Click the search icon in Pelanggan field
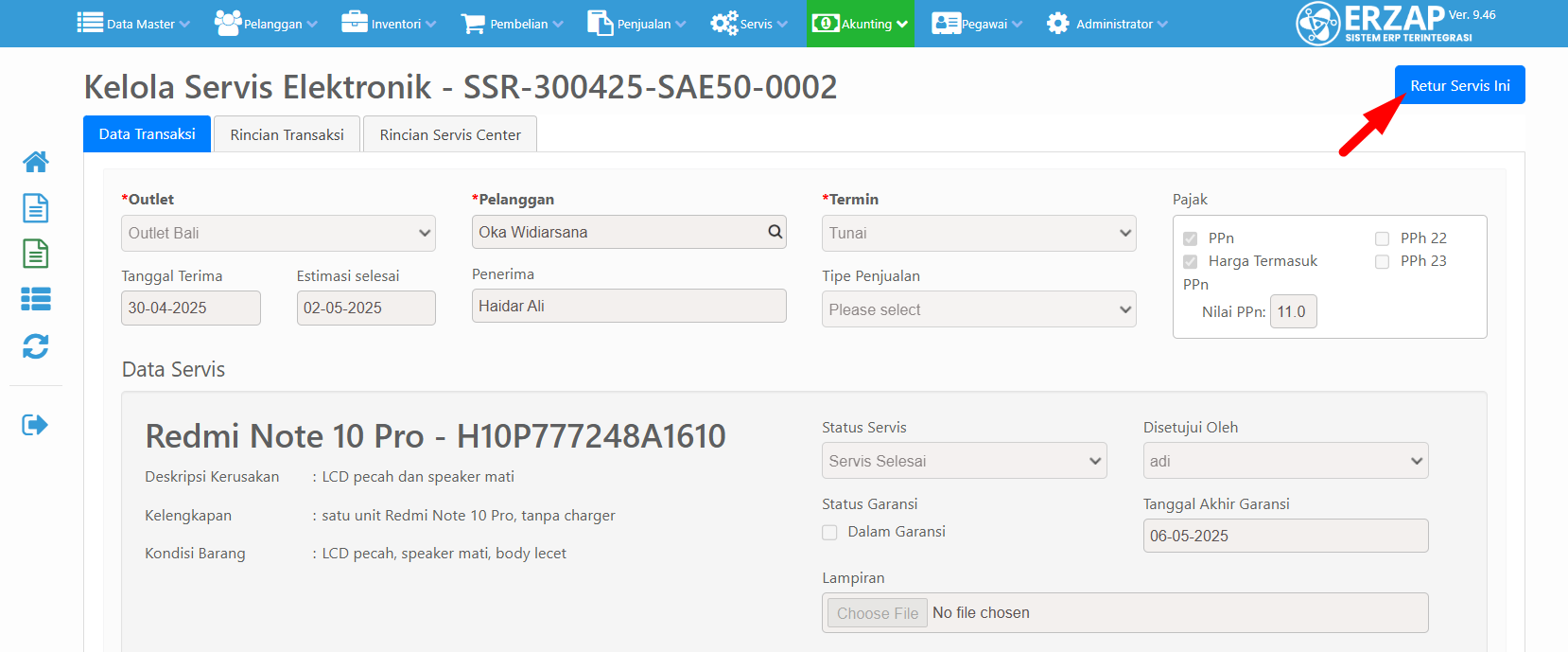The image size is (1568, 652). tap(775, 232)
